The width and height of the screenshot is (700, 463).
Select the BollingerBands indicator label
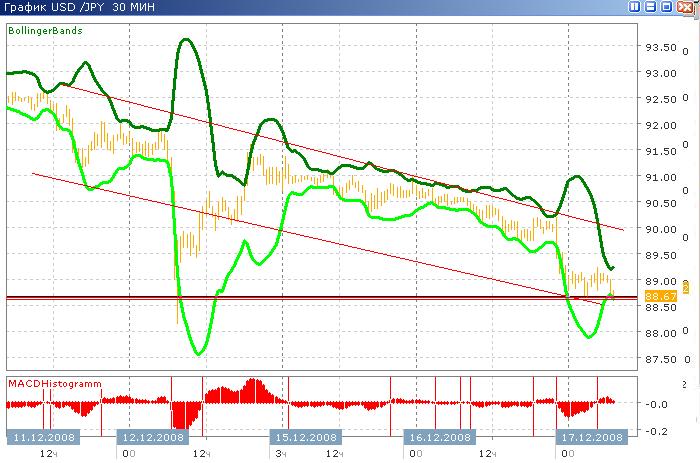tap(45, 31)
